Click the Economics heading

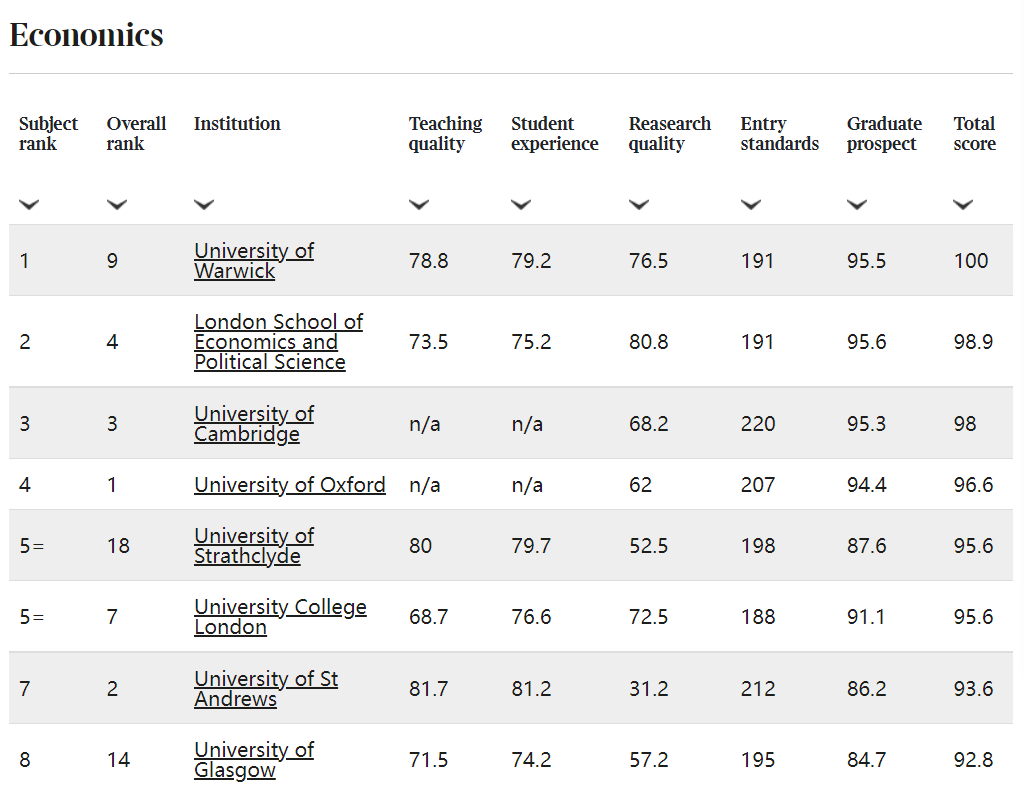pyautogui.click(x=87, y=35)
